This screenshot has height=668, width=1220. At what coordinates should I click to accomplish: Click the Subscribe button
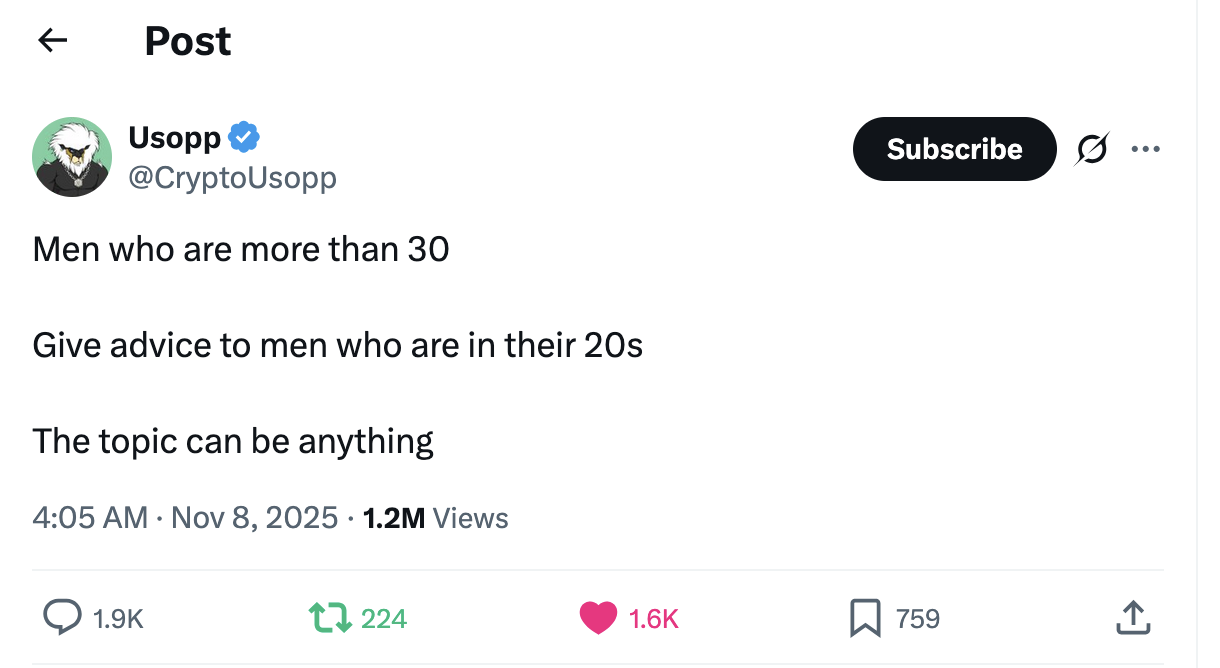click(x=954, y=149)
